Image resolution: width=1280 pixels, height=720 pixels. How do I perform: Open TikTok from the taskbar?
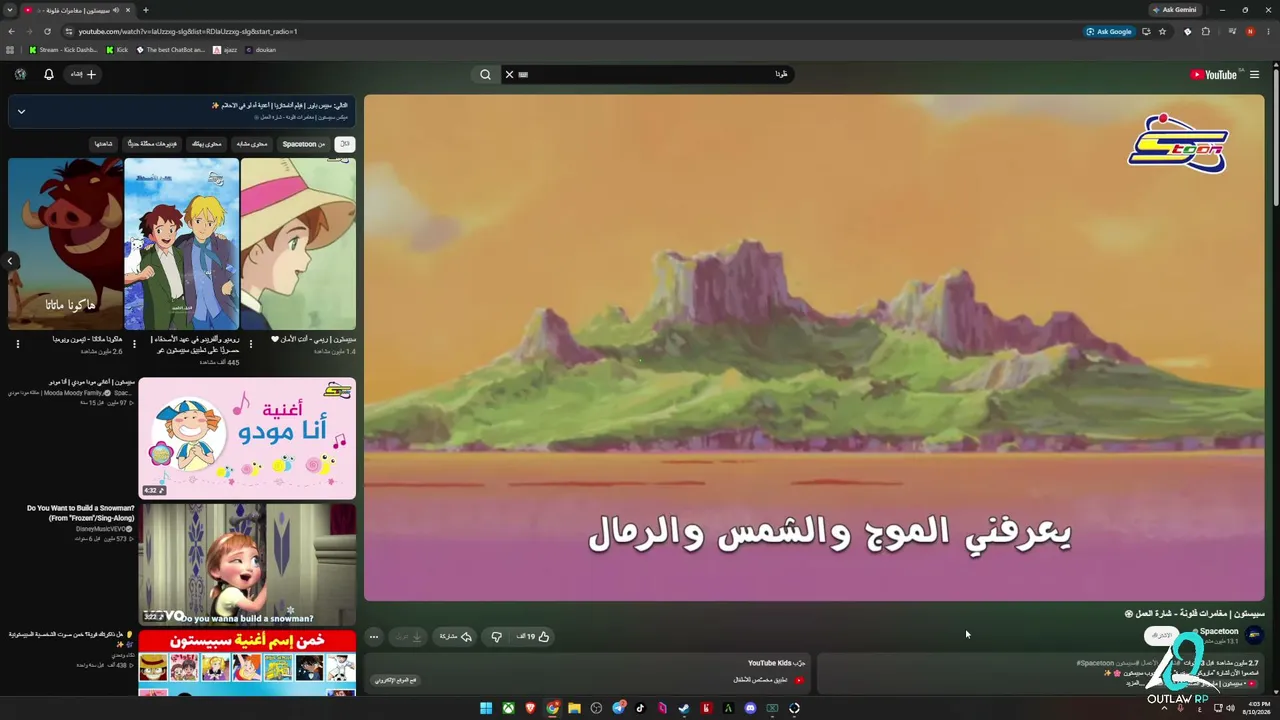(x=640, y=708)
